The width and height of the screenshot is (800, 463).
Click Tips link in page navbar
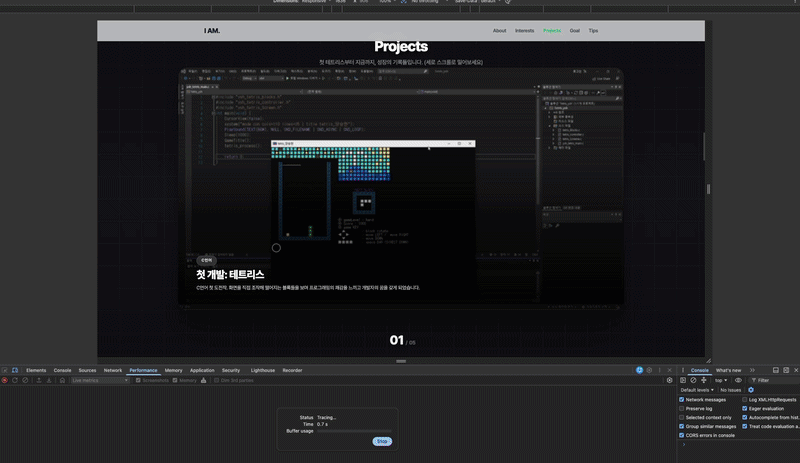pos(593,31)
